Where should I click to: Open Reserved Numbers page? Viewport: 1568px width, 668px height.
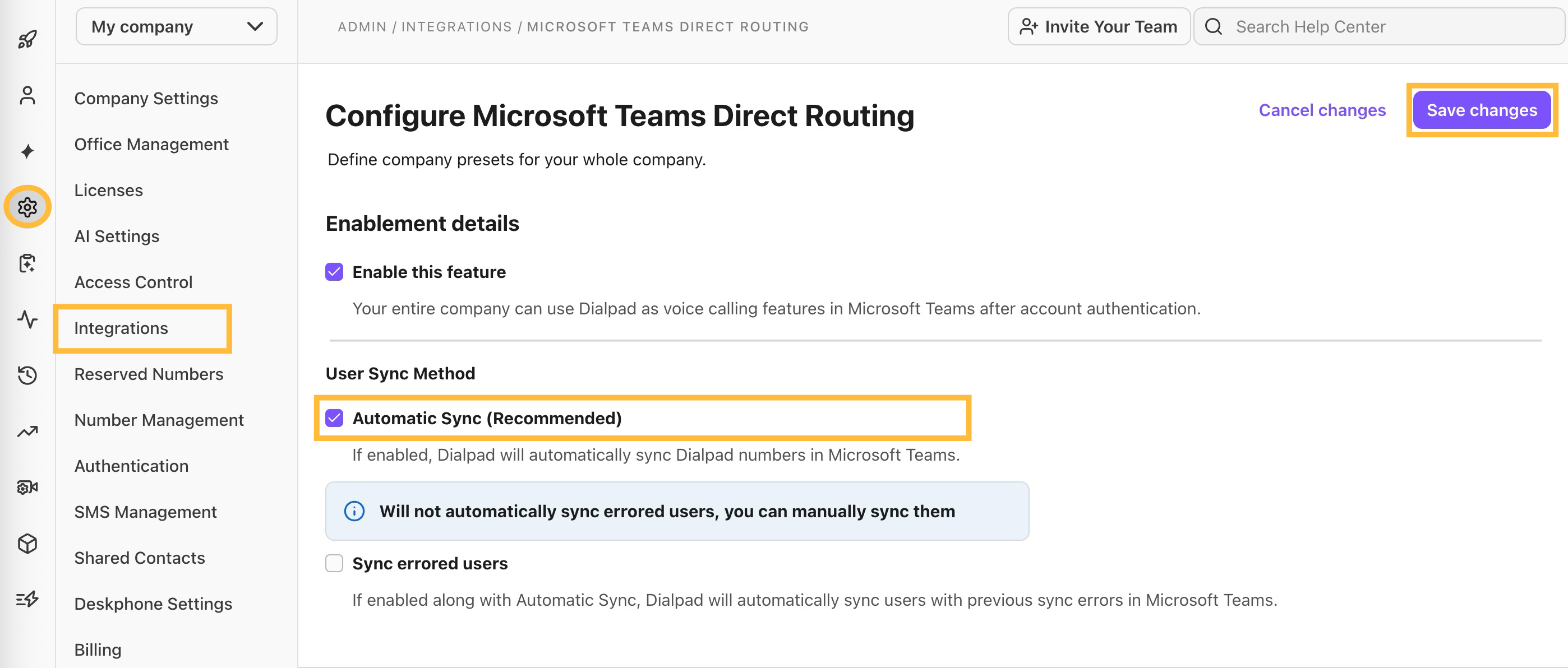(149, 374)
